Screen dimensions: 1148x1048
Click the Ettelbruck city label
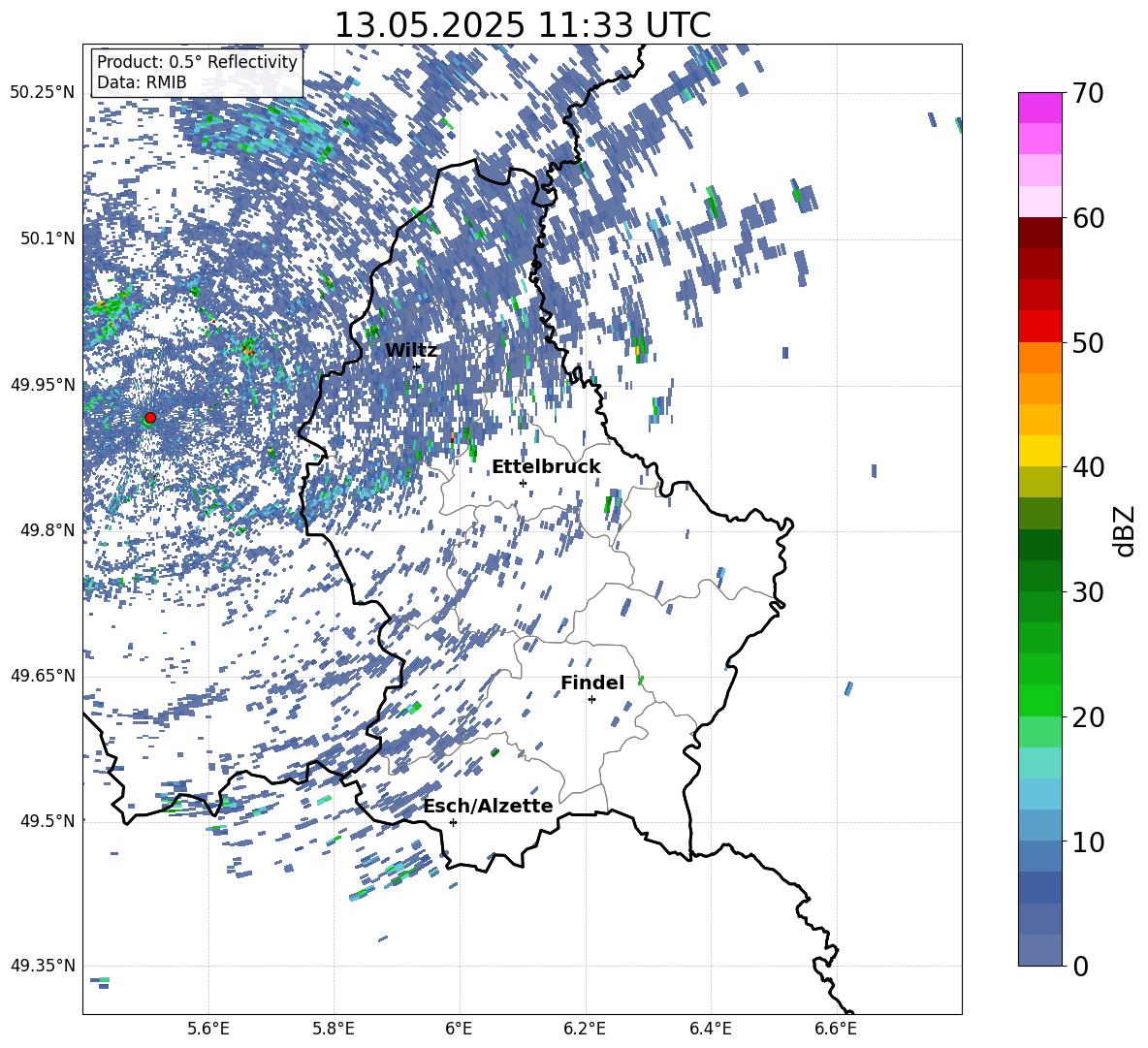pyautogui.click(x=546, y=467)
